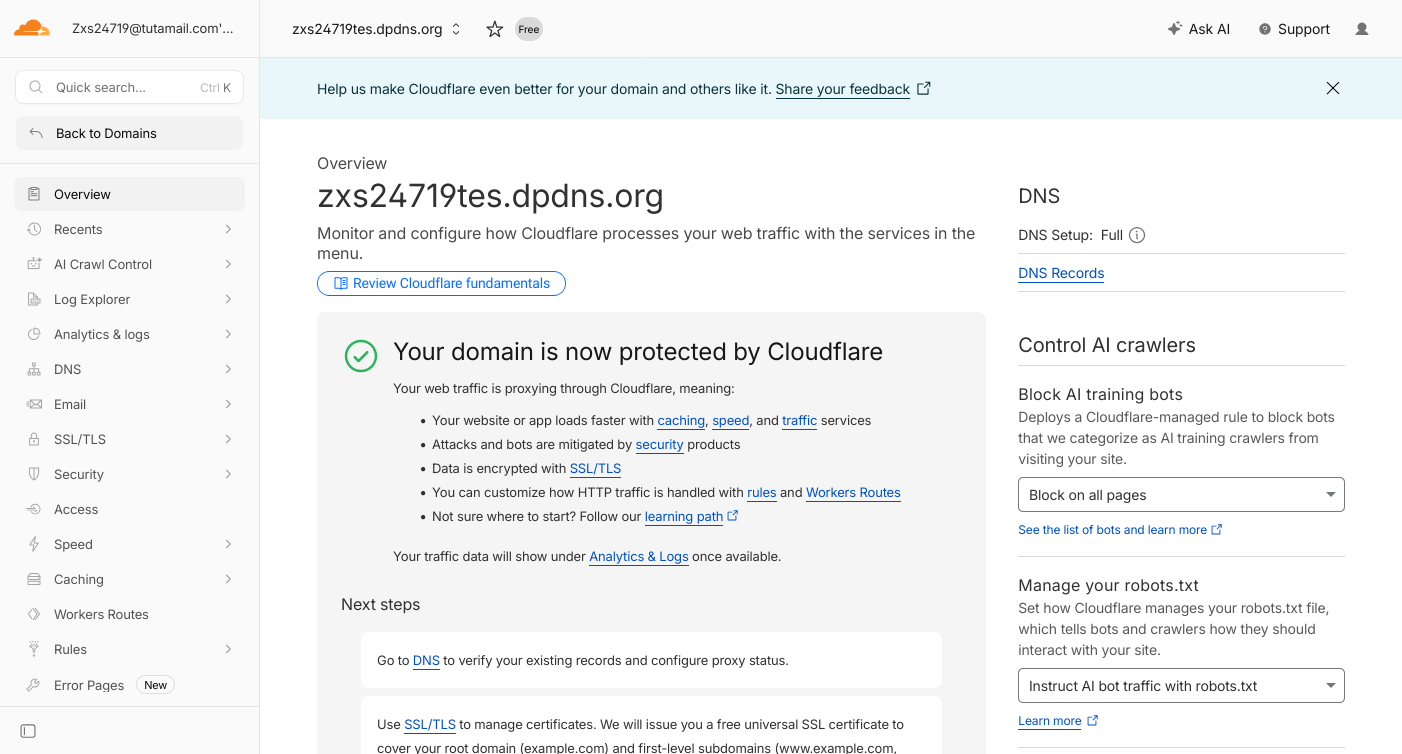Viewport: 1402px width, 754px height.
Task: Expand the Rules sidebar chevron
Action: point(229,649)
